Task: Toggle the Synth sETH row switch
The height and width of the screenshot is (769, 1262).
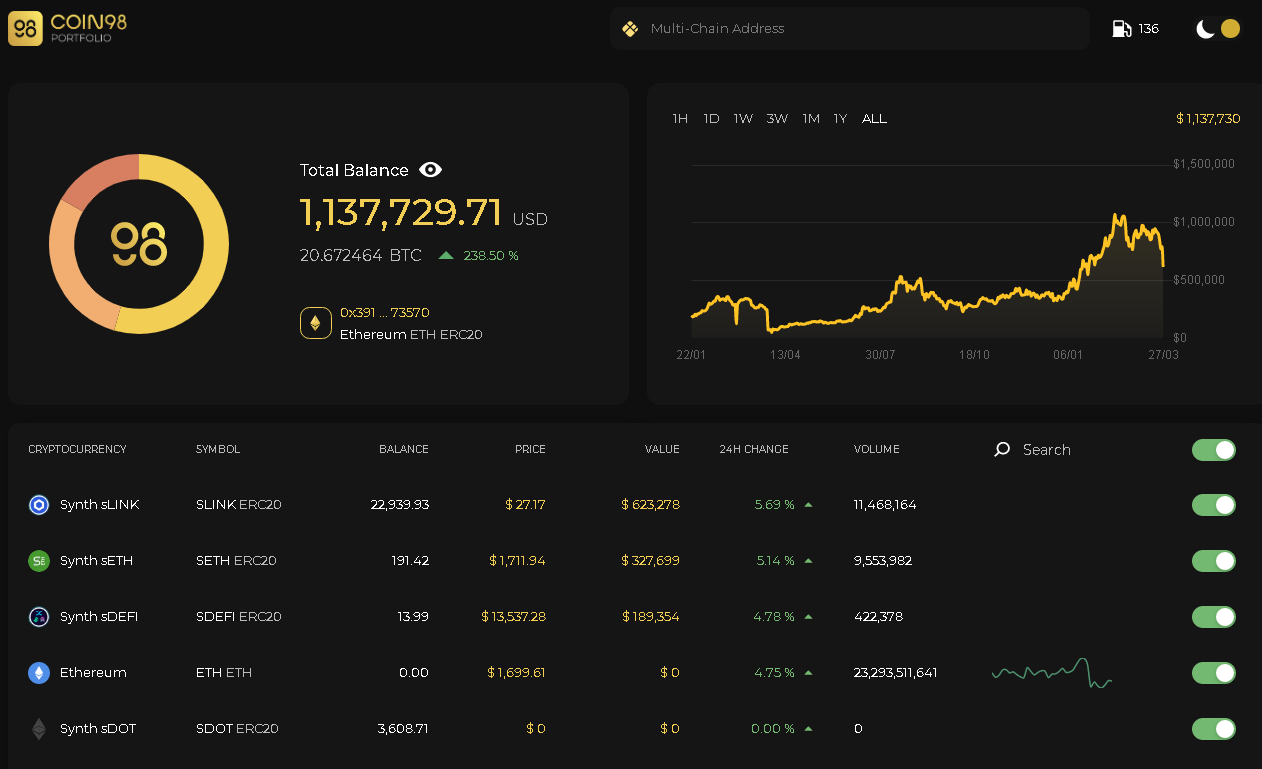Action: coord(1214,561)
